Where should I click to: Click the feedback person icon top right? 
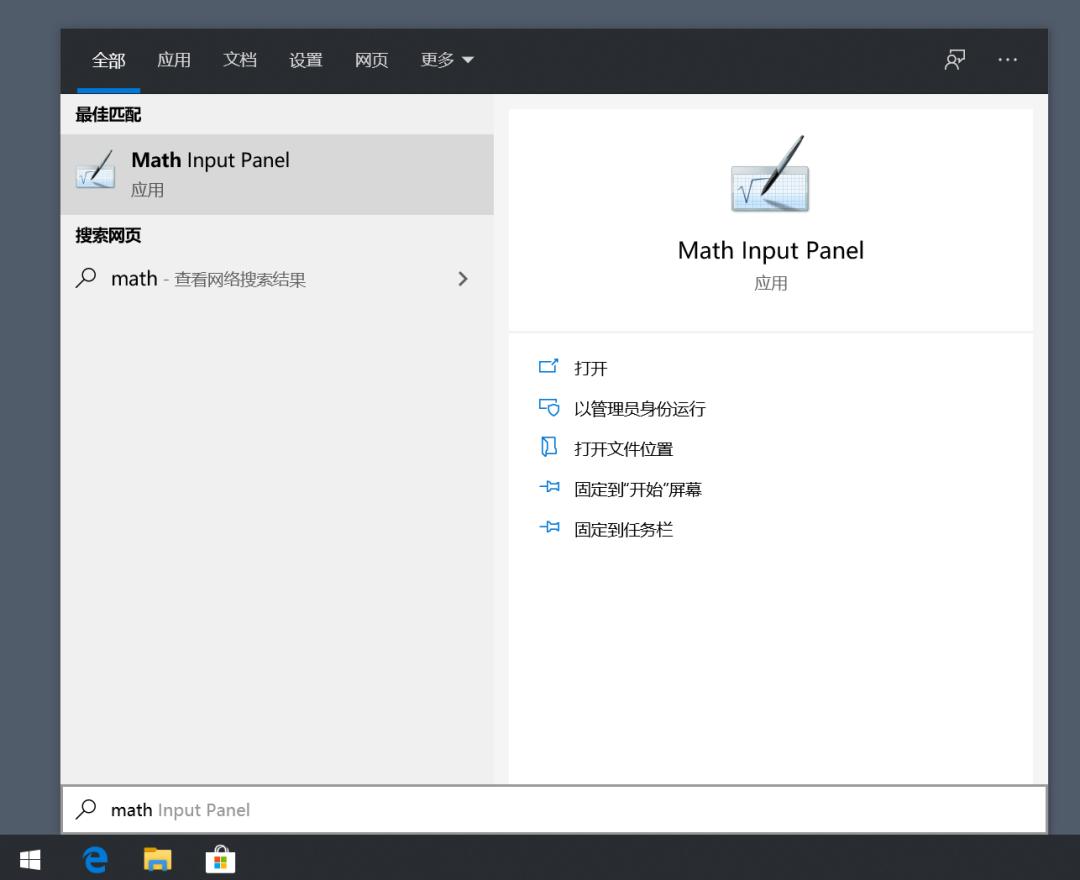click(954, 60)
